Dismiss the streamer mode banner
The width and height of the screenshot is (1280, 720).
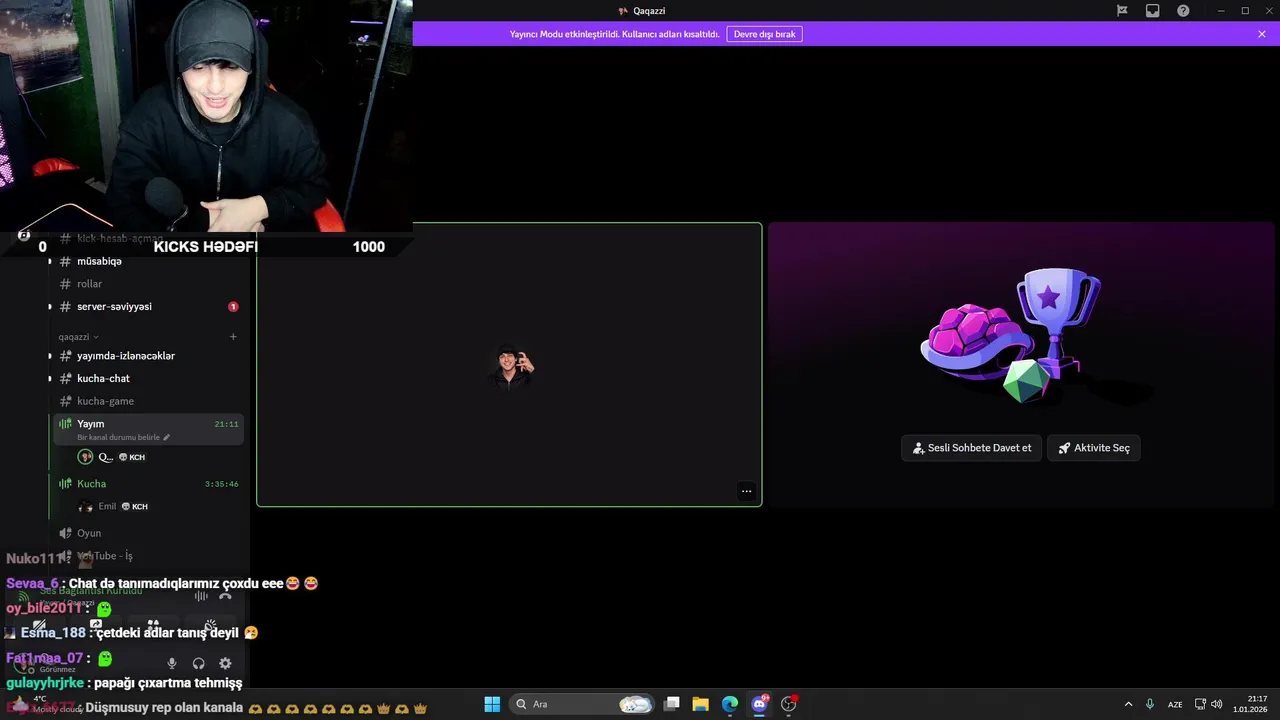pyautogui.click(x=1262, y=34)
